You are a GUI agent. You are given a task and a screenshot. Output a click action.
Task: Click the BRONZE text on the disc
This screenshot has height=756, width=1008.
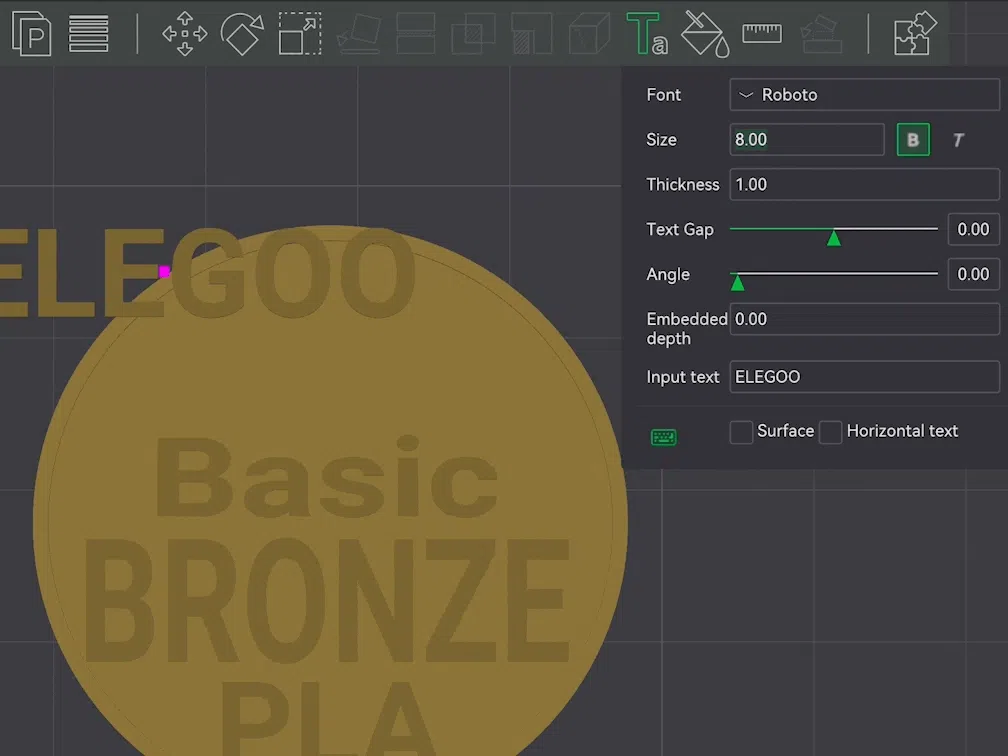pos(327,601)
